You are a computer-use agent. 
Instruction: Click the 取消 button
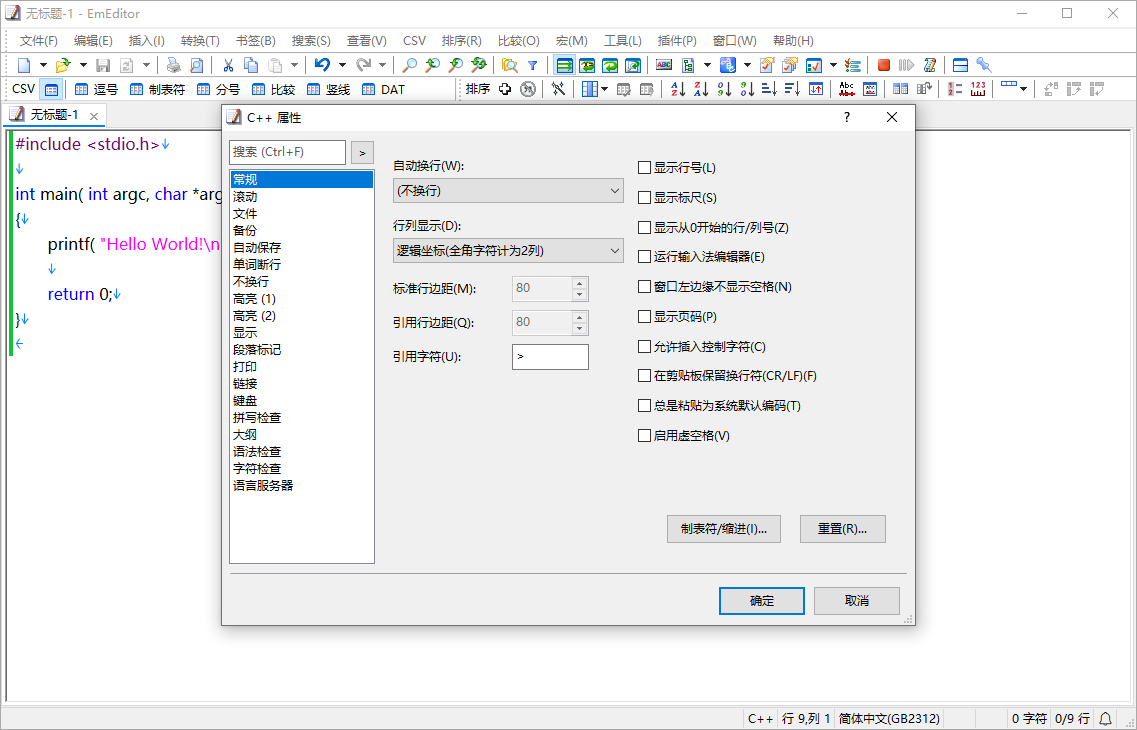tap(856, 600)
